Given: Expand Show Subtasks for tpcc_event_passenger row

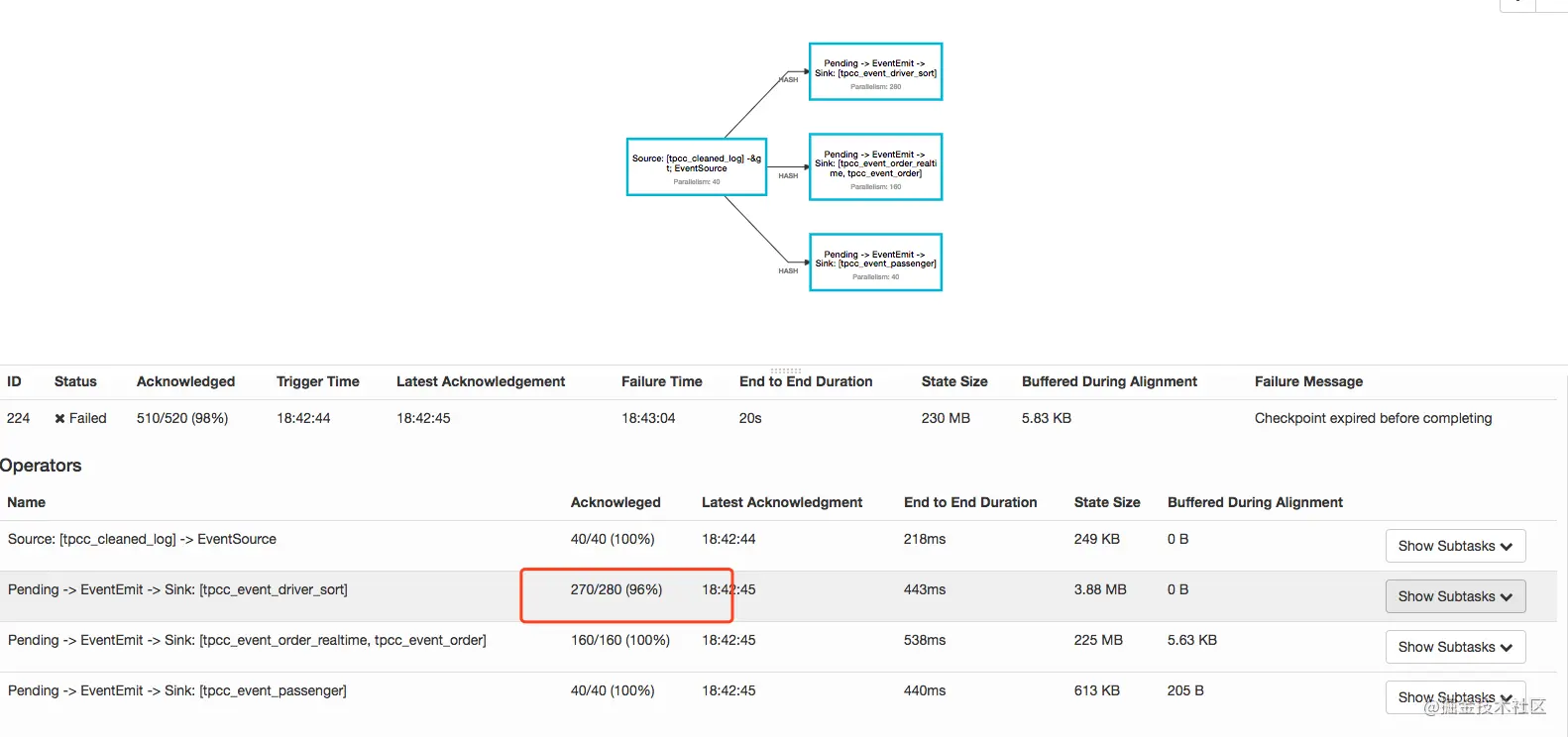Looking at the screenshot, I should click(x=1455, y=697).
